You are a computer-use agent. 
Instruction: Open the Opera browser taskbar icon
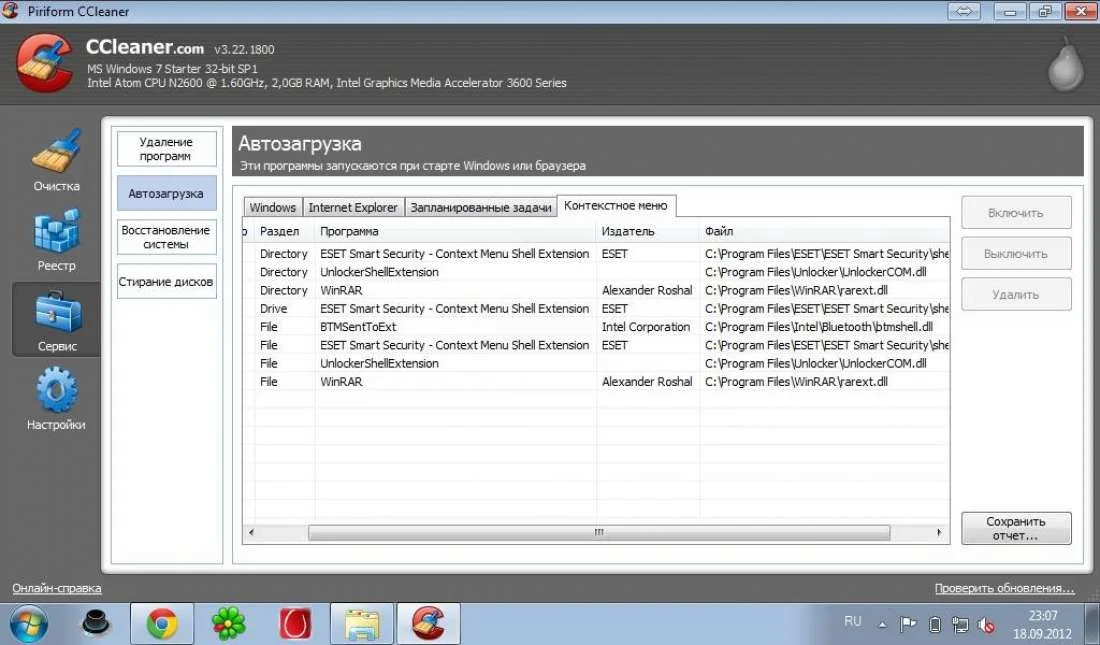click(295, 623)
